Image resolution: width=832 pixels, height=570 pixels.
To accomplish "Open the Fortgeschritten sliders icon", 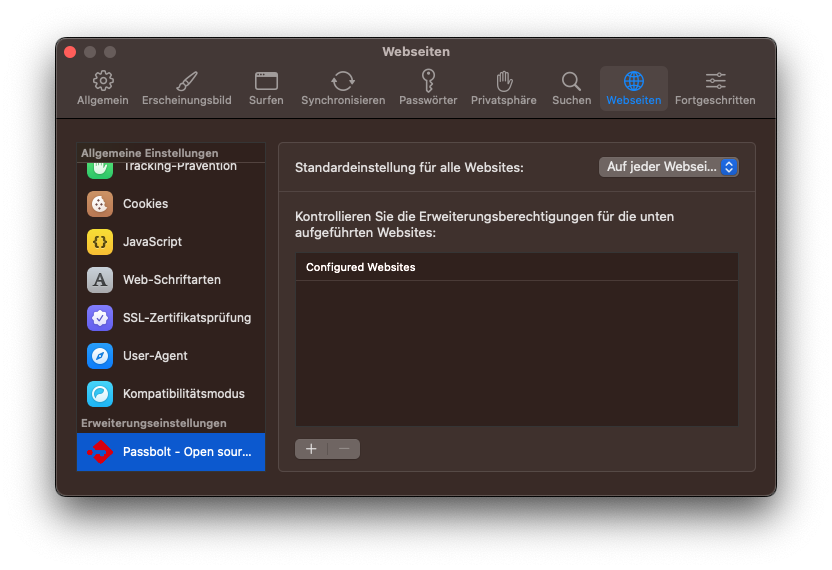I will tap(715, 82).
